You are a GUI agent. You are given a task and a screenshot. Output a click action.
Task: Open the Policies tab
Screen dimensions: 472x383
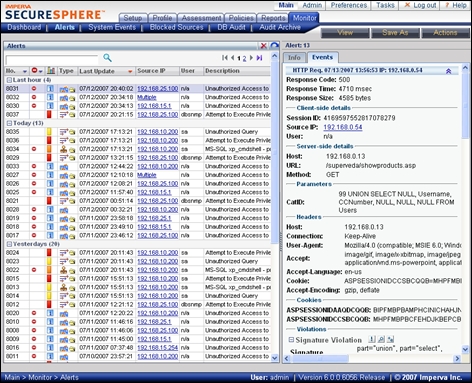pyautogui.click(x=241, y=18)
